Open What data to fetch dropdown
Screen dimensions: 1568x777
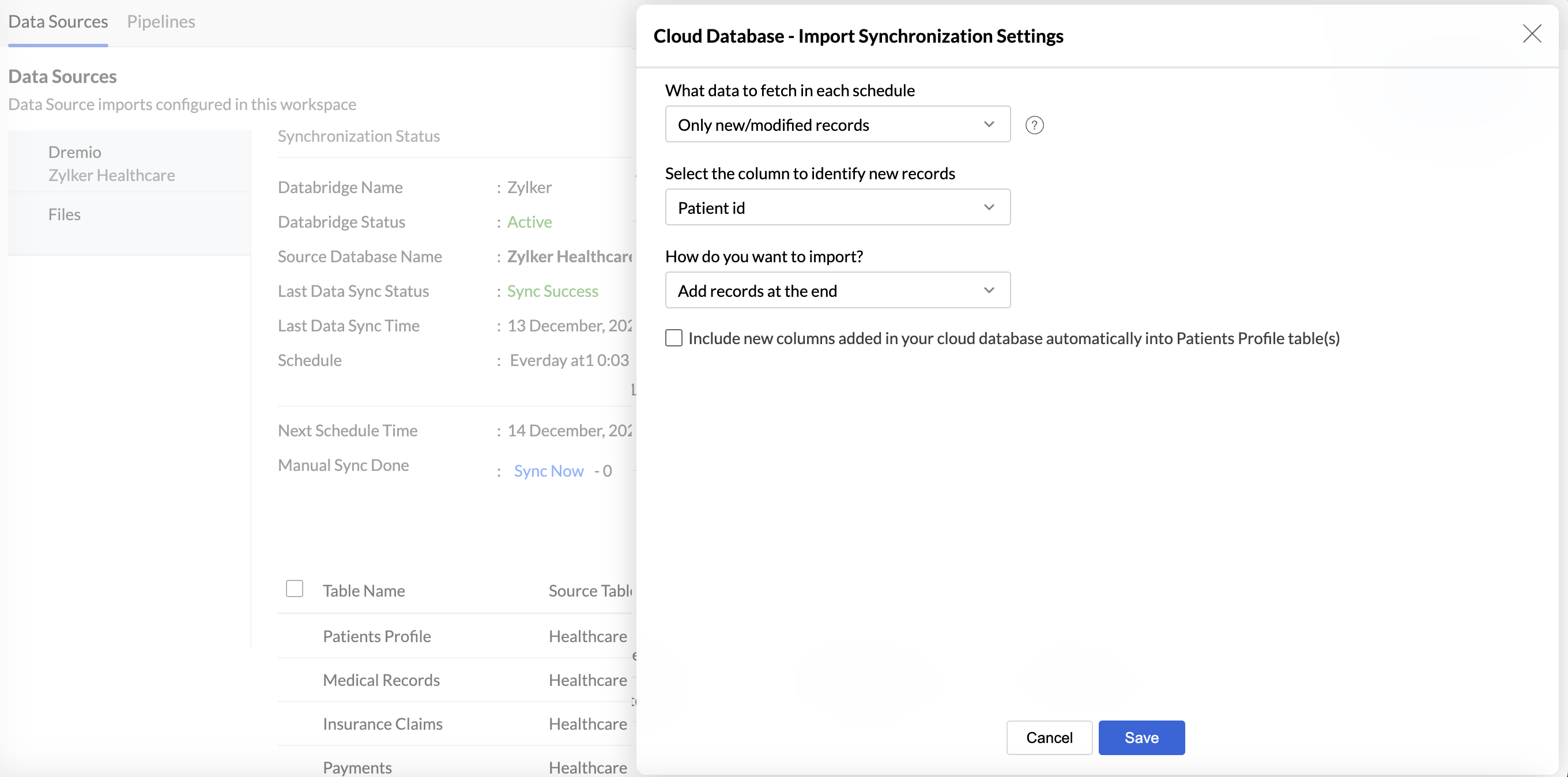[836, 125]
